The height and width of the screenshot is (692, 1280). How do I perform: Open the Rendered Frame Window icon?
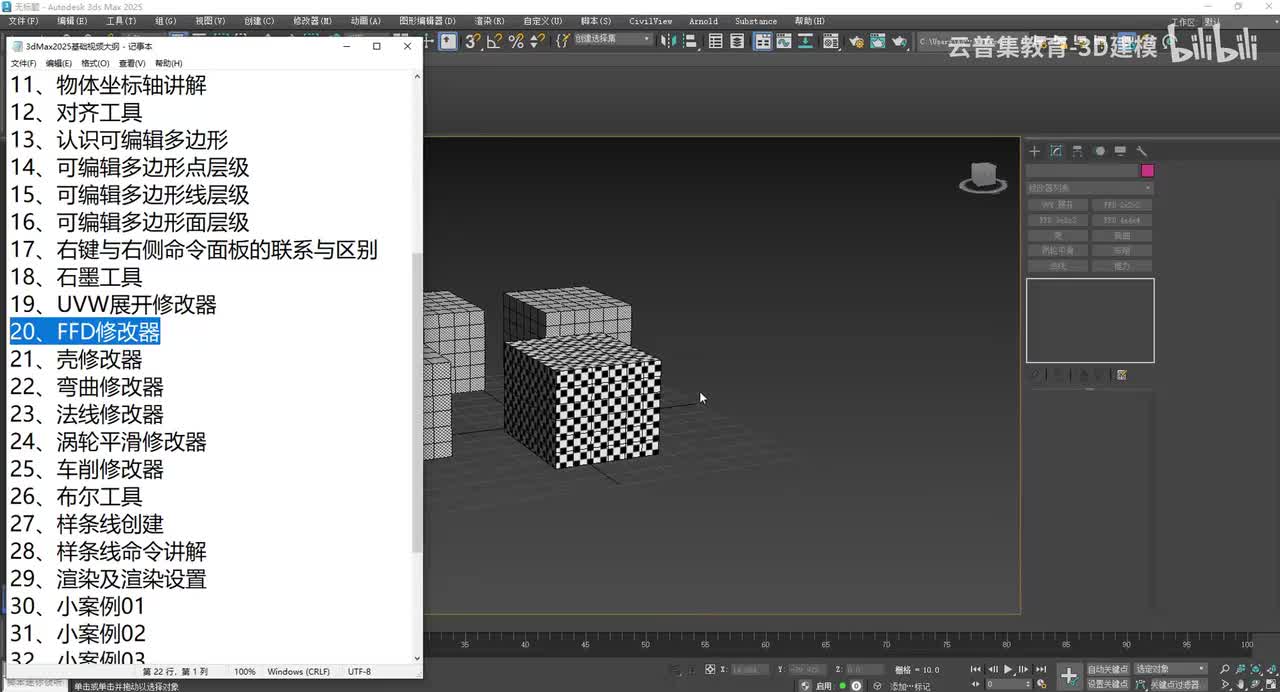878,41
